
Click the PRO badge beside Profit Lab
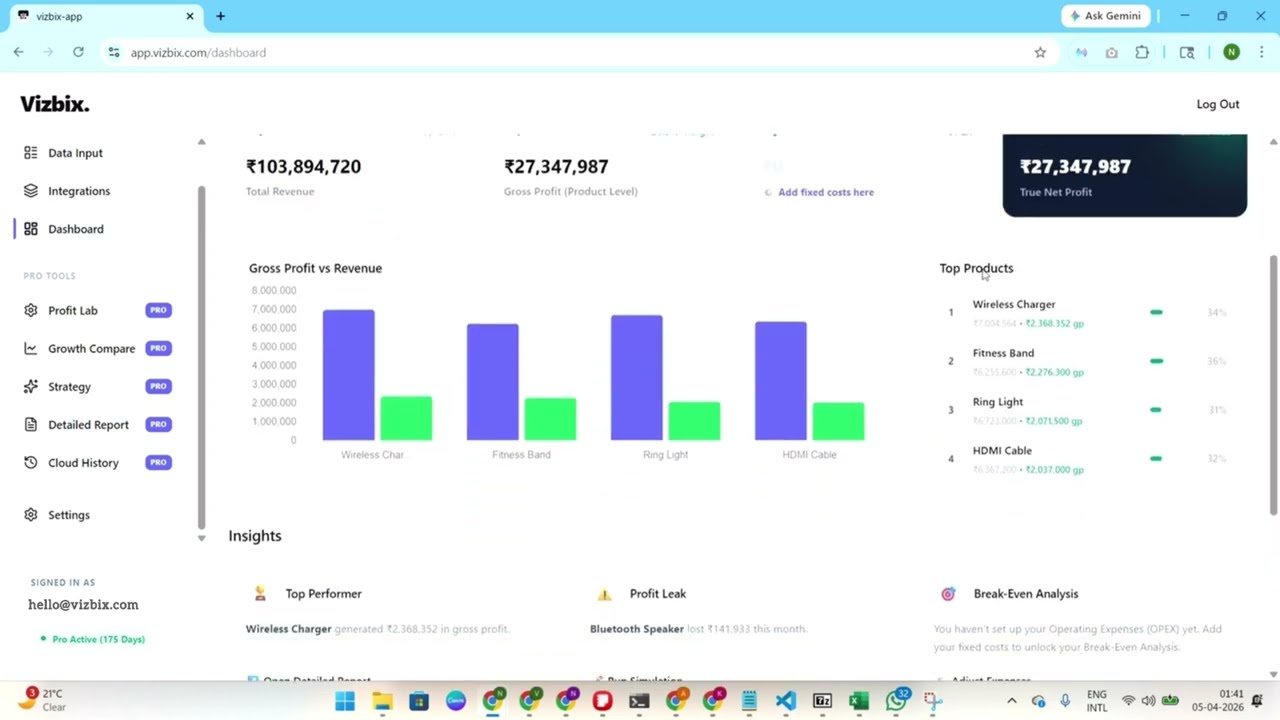click(158, 310)
